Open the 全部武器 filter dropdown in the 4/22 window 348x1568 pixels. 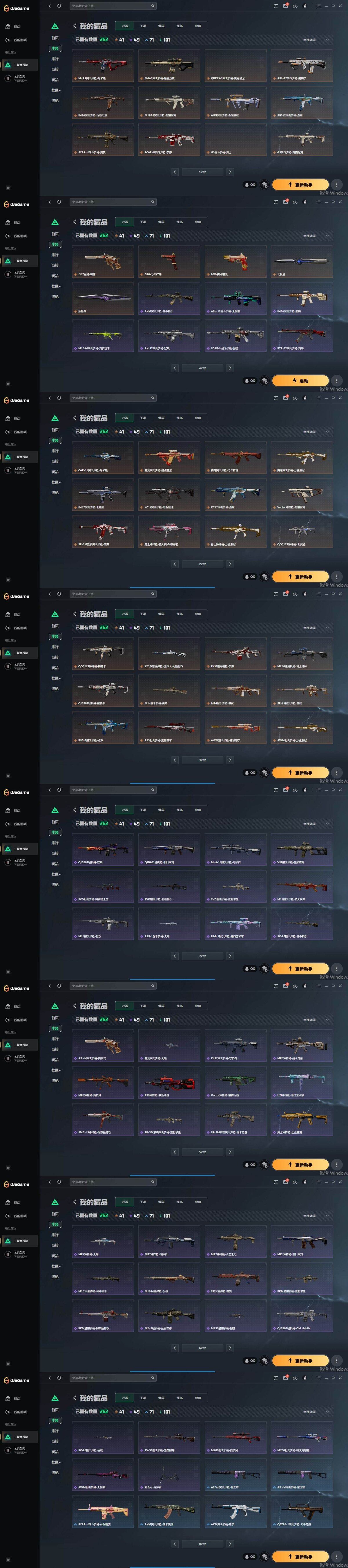[316, 235]
